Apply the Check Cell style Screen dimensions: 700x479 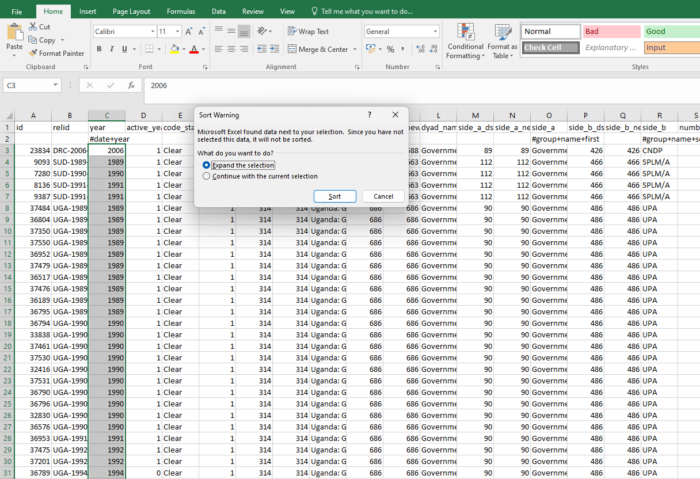coord(550,48)
